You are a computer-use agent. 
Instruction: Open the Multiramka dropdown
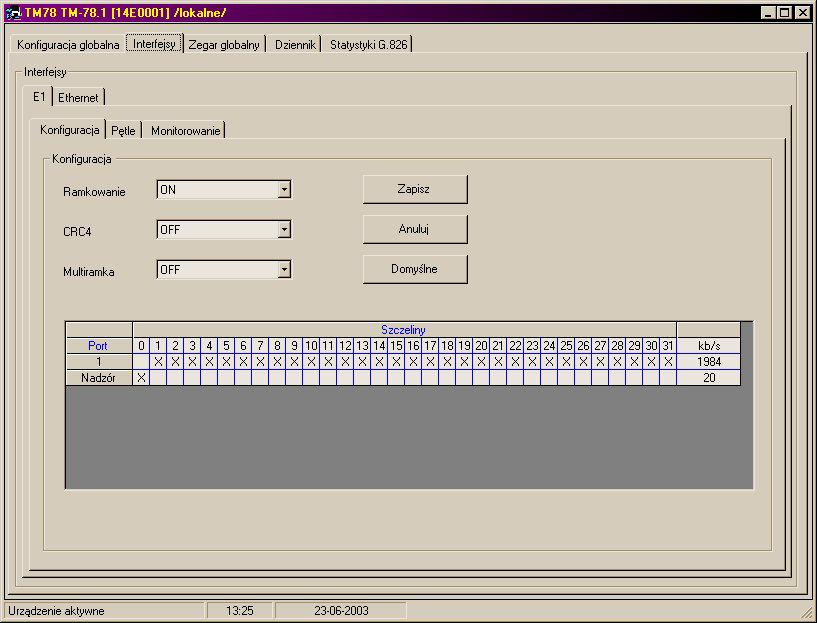284,269
